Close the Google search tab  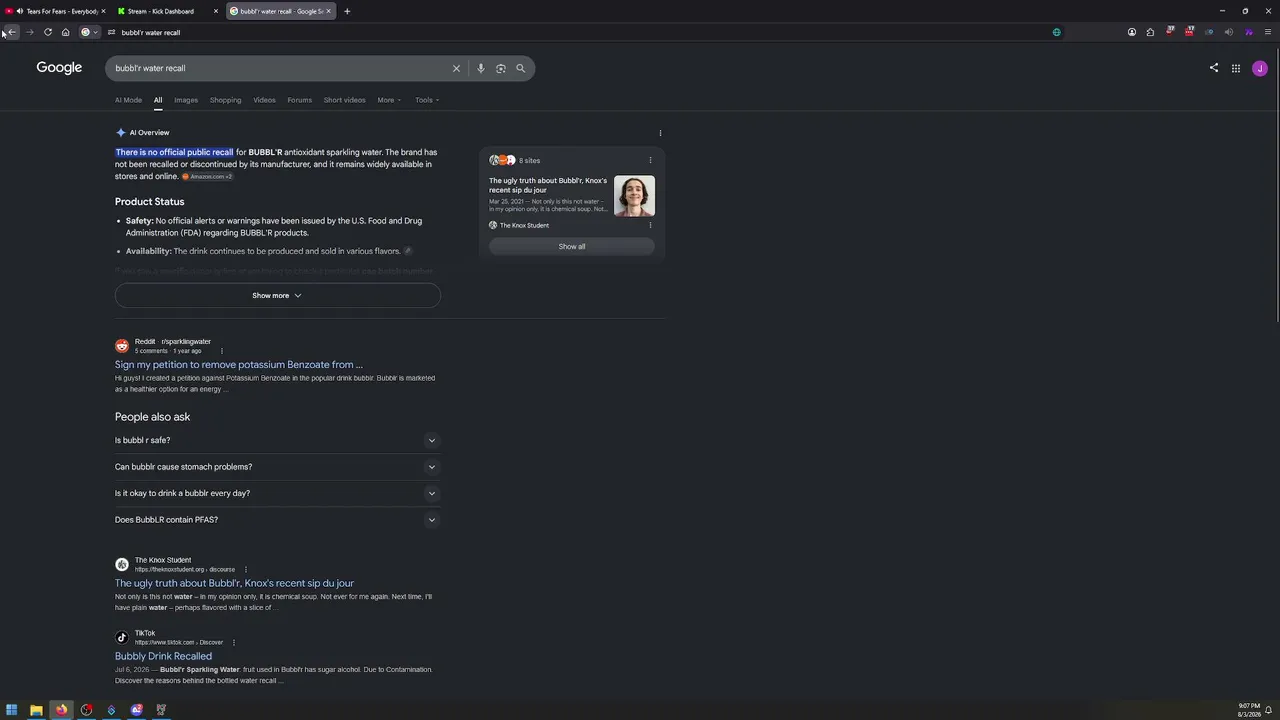328,11
